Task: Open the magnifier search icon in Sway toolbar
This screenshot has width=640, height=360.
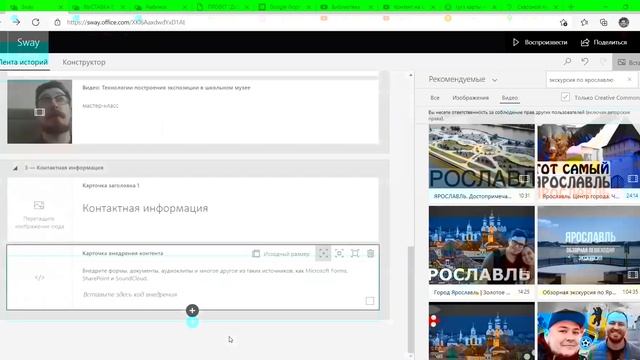Action: click(x=567, y=62)
